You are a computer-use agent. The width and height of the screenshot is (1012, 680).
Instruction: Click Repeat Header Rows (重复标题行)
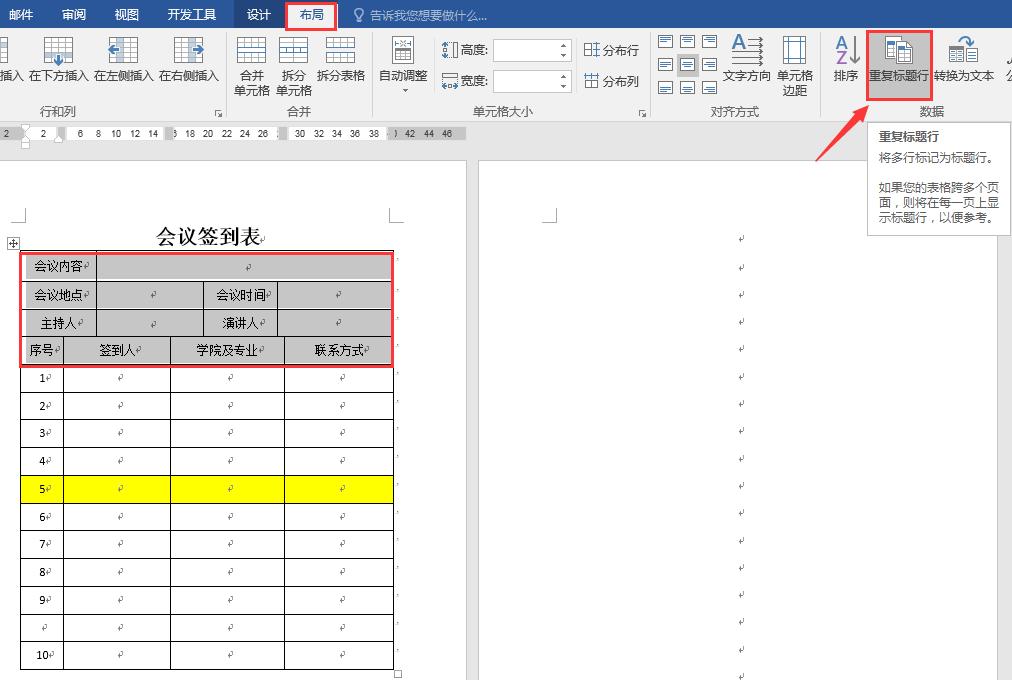pos(897,62)
